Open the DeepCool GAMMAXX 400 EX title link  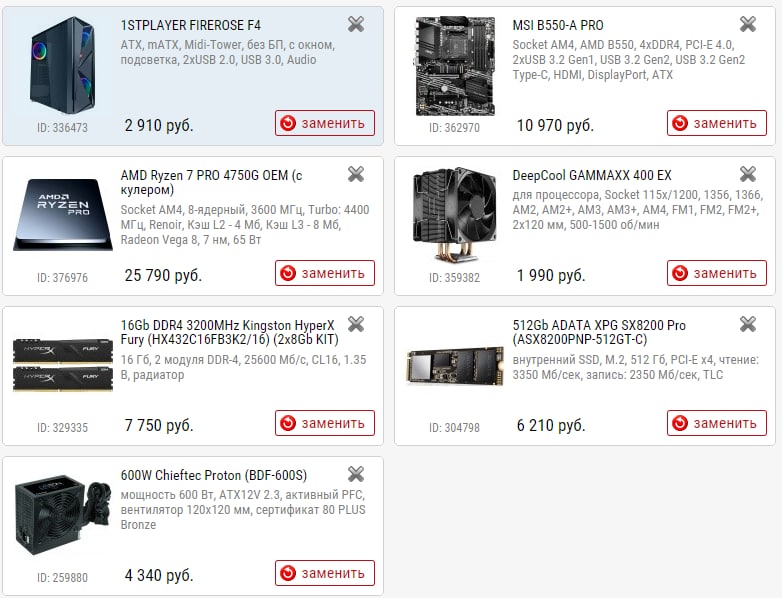tap(592, 176)
